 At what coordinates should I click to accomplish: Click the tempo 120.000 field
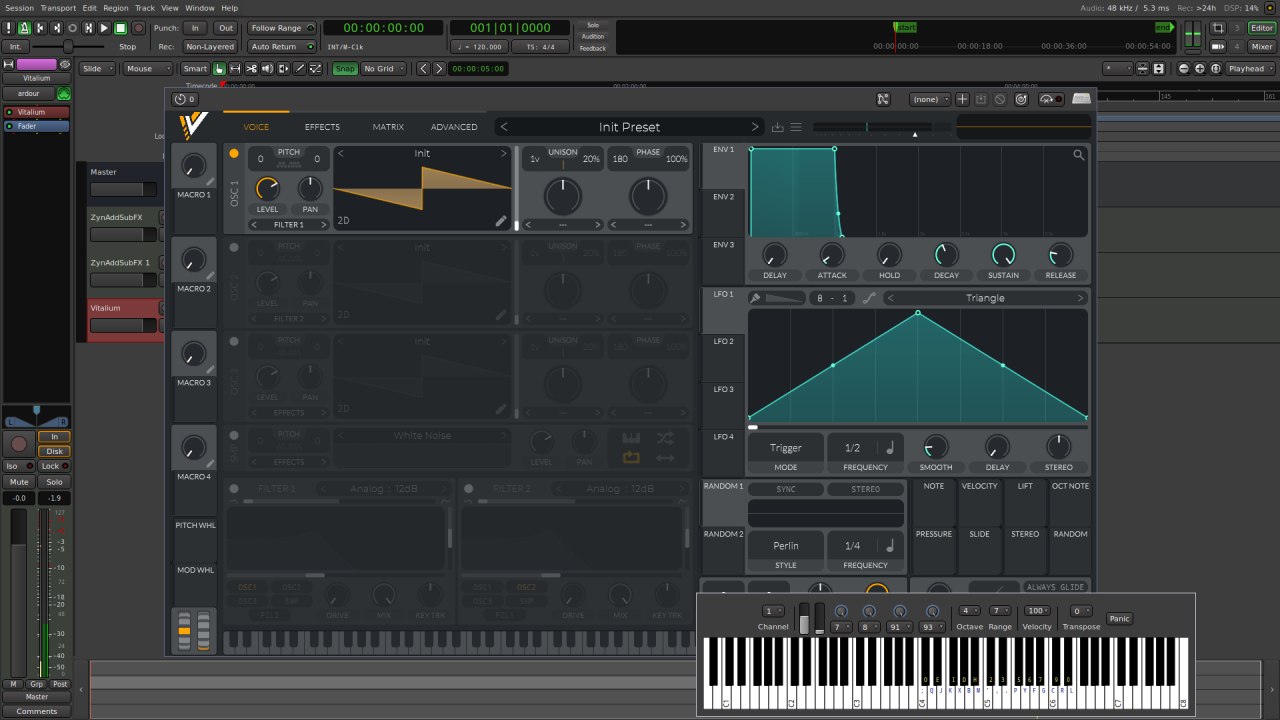(x=478, y=46)
